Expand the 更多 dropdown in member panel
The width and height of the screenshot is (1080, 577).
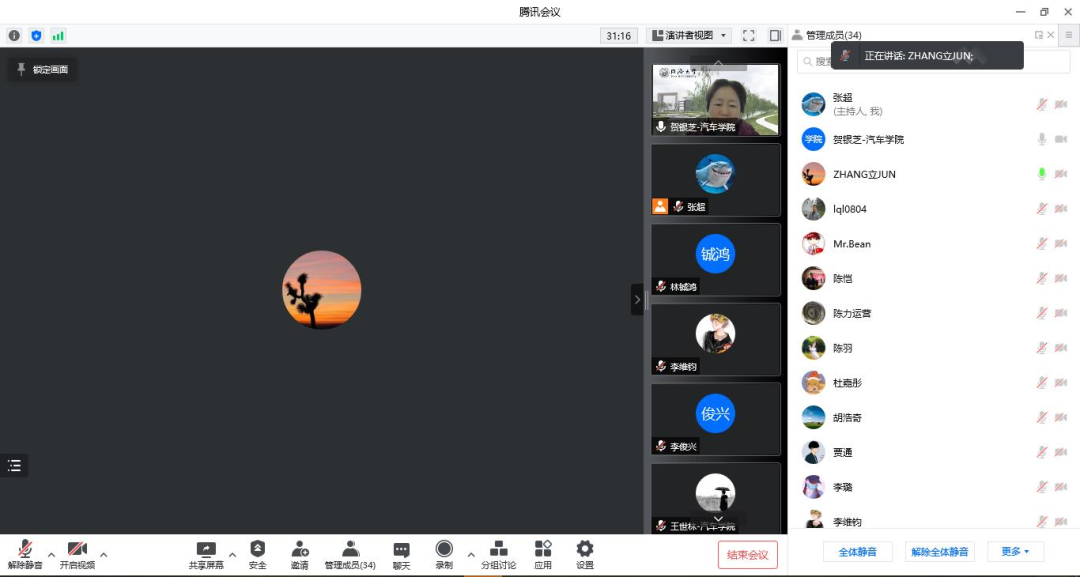pos(1015,552)
